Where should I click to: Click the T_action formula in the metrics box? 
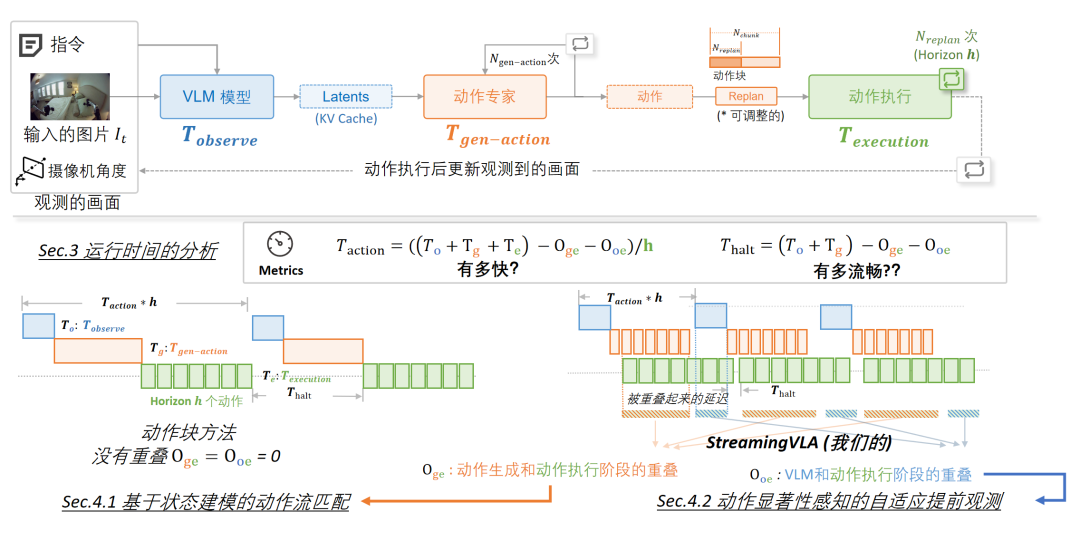[494, 246]
